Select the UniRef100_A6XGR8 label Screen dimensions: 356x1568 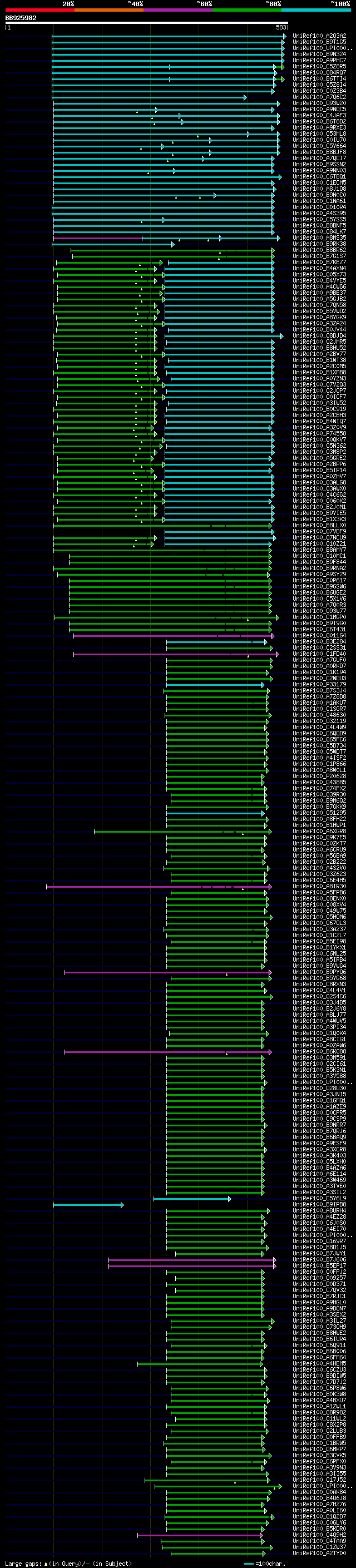click(x=319, y=831)
